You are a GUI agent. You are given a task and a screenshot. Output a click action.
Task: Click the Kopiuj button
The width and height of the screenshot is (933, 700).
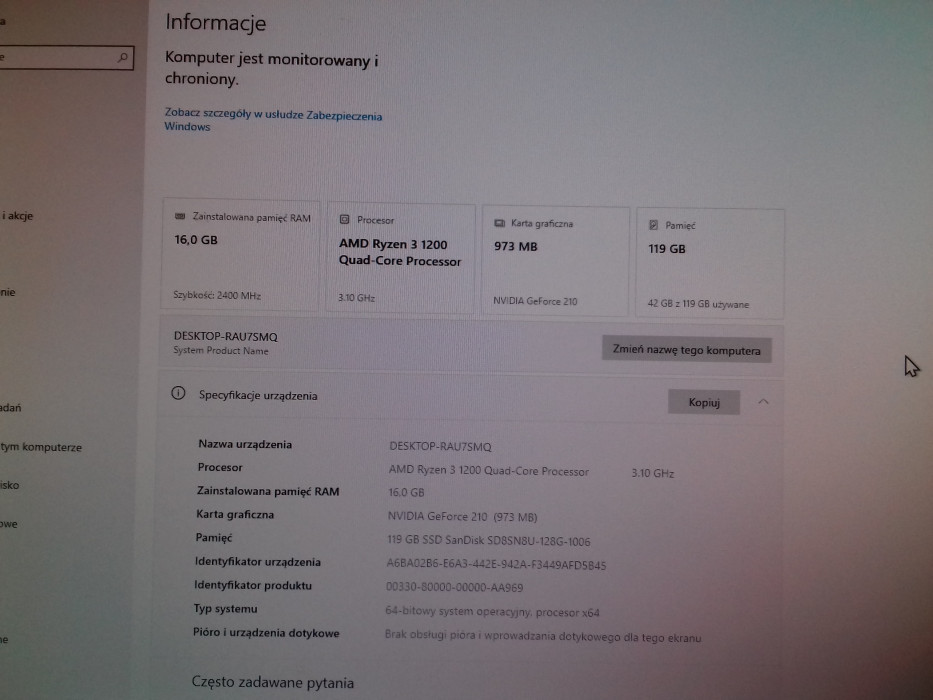[704, 402]
